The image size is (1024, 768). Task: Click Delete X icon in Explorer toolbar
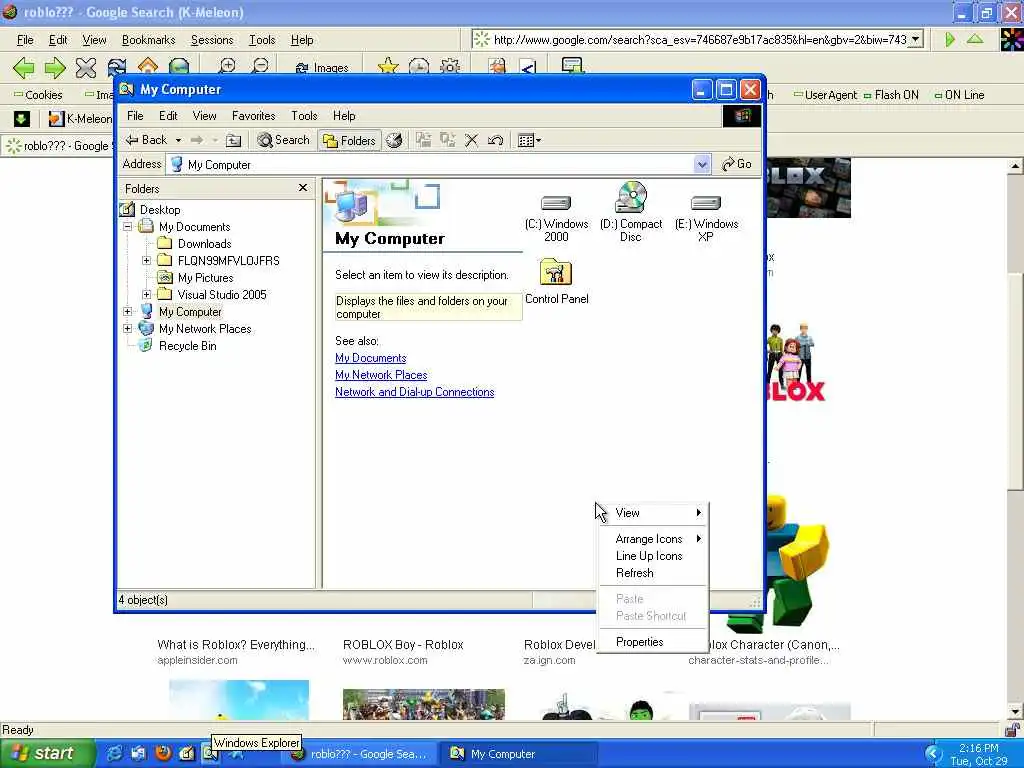(472, 140)
